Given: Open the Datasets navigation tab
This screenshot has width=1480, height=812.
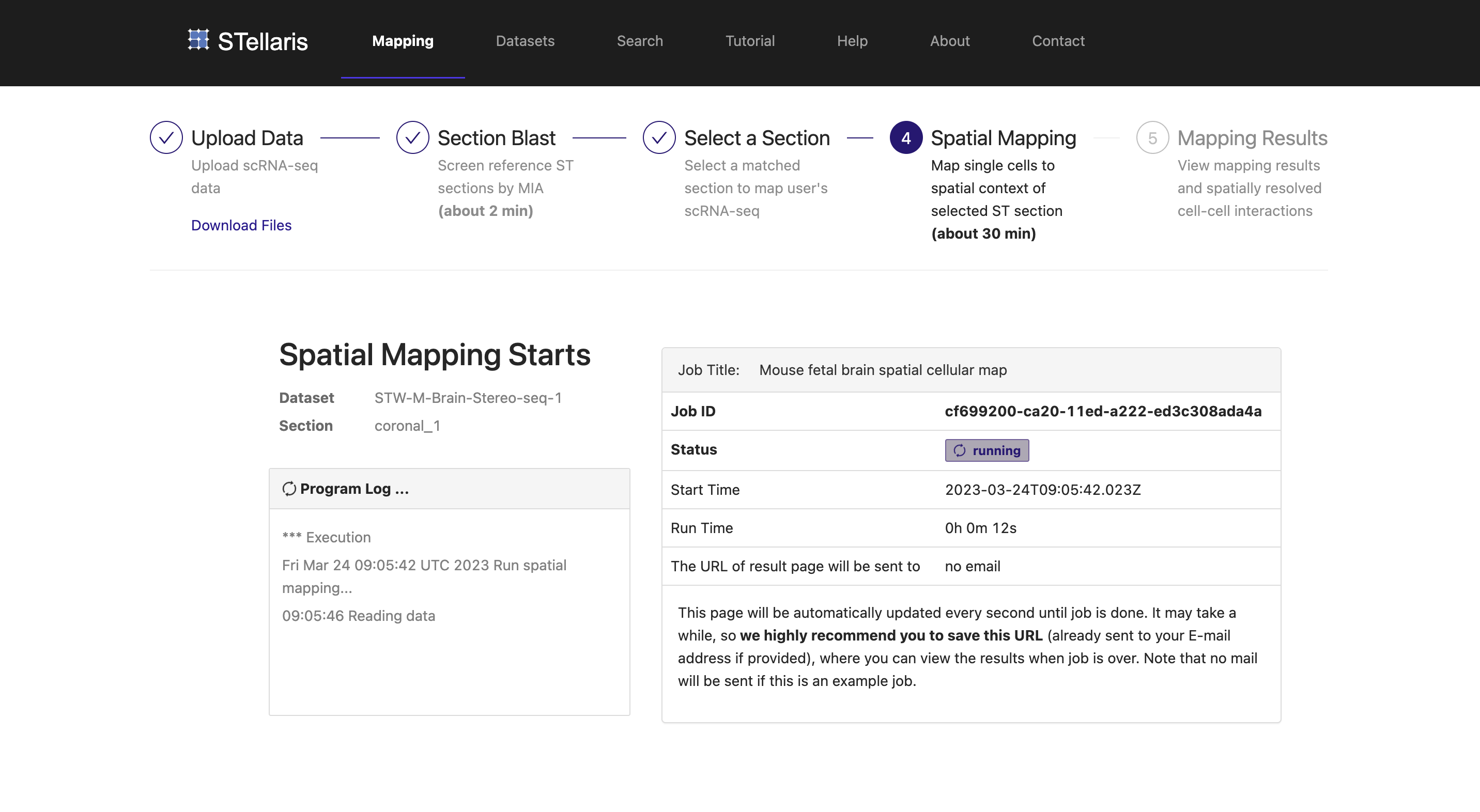Looking at the screenshot, I should (525, 40).
